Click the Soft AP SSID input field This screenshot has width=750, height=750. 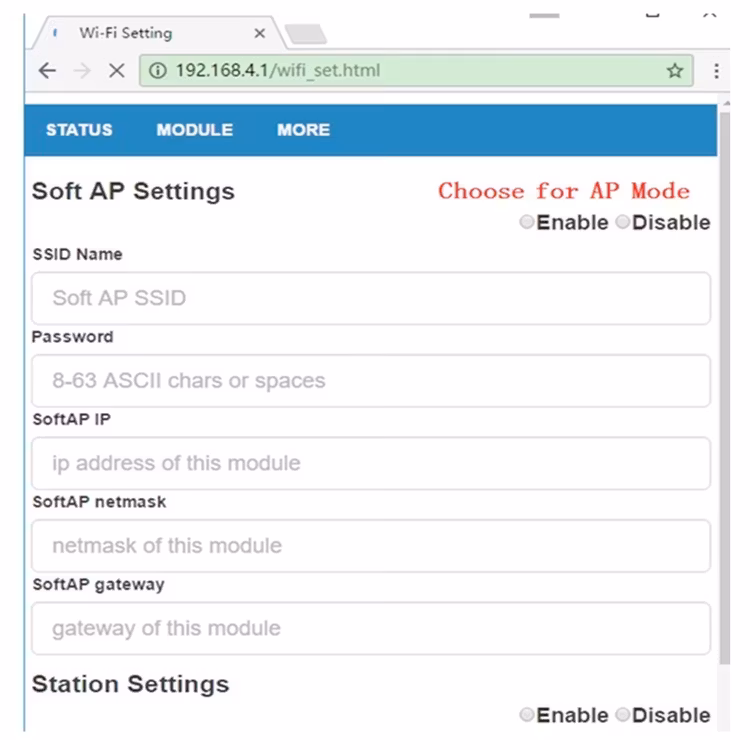tap(371, 298)
